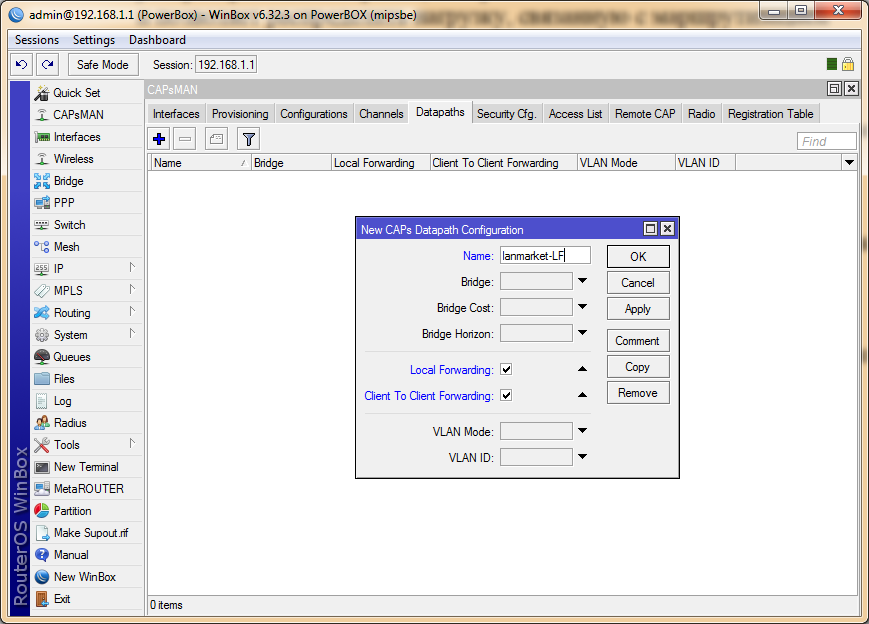Viewport: 869px width, 624px height.
Task: Click the blue plus Add button
Action: pyautogui.click(x=159, y=139)
